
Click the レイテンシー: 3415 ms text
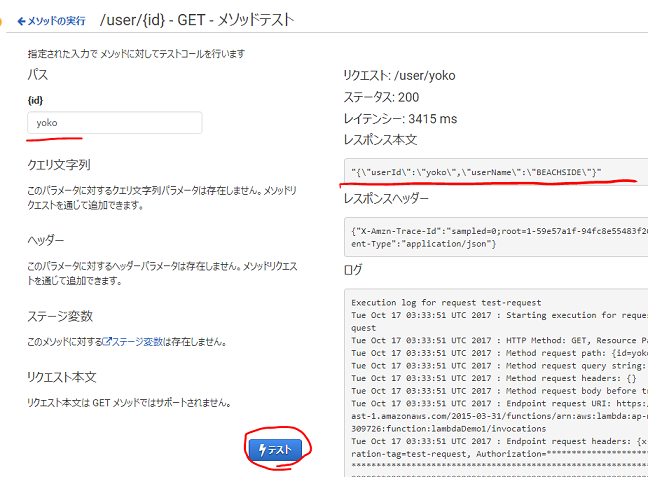pos(400,119)
